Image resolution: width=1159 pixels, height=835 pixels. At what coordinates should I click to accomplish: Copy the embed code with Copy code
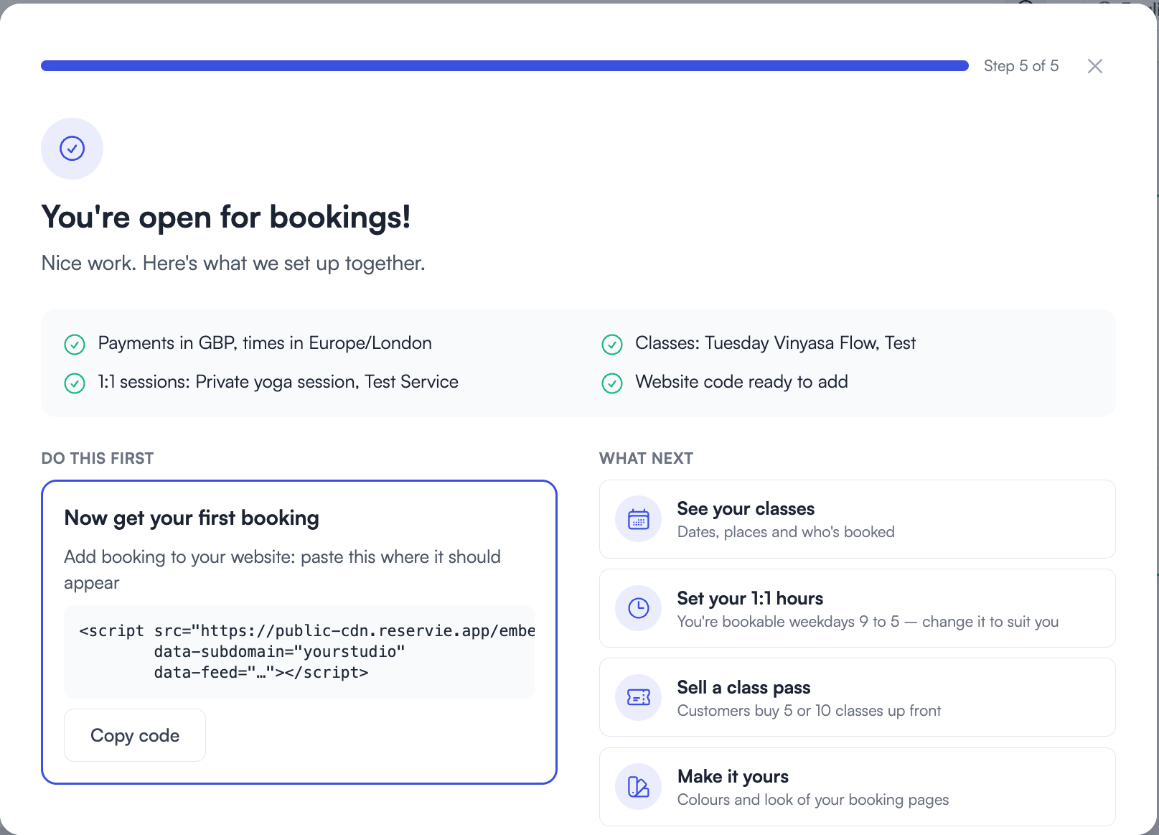(x=135, y=735)
